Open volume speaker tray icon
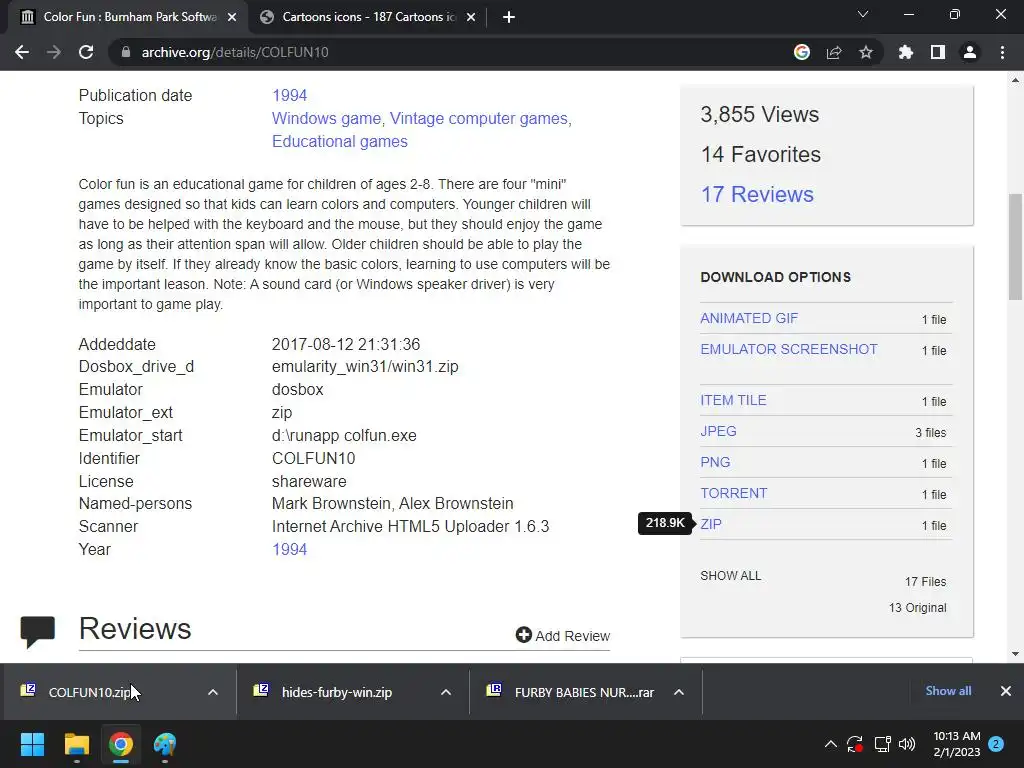The width and height of the screenshot is (1024, 768). point(907,744)
